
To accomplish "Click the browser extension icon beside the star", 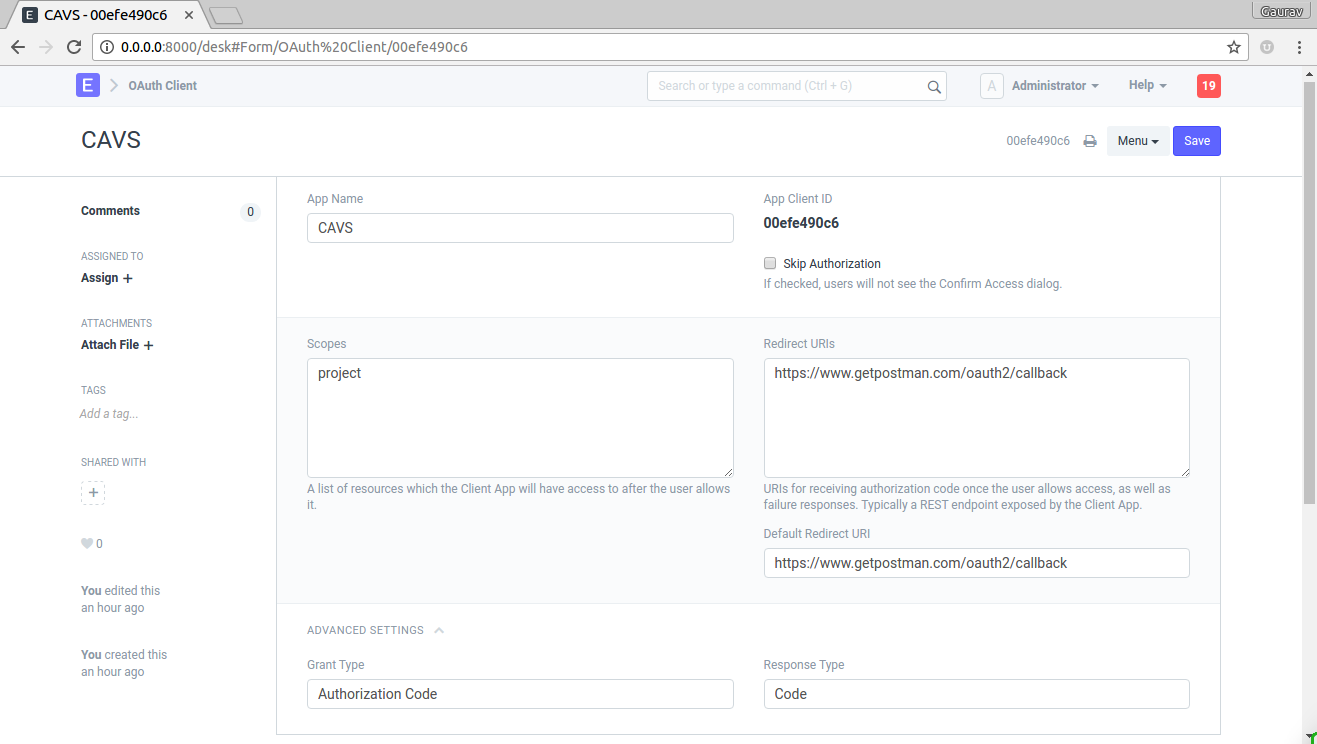I will click(1267, 47).
